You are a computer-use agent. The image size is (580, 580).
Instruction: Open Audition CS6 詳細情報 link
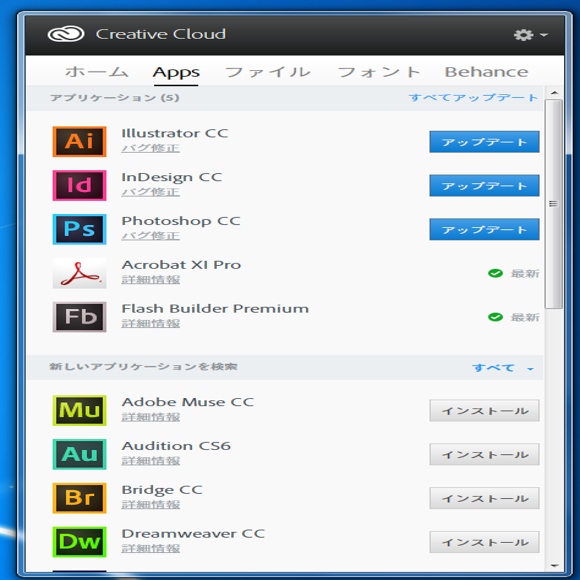pyautogui.click(x=151, y=461)
